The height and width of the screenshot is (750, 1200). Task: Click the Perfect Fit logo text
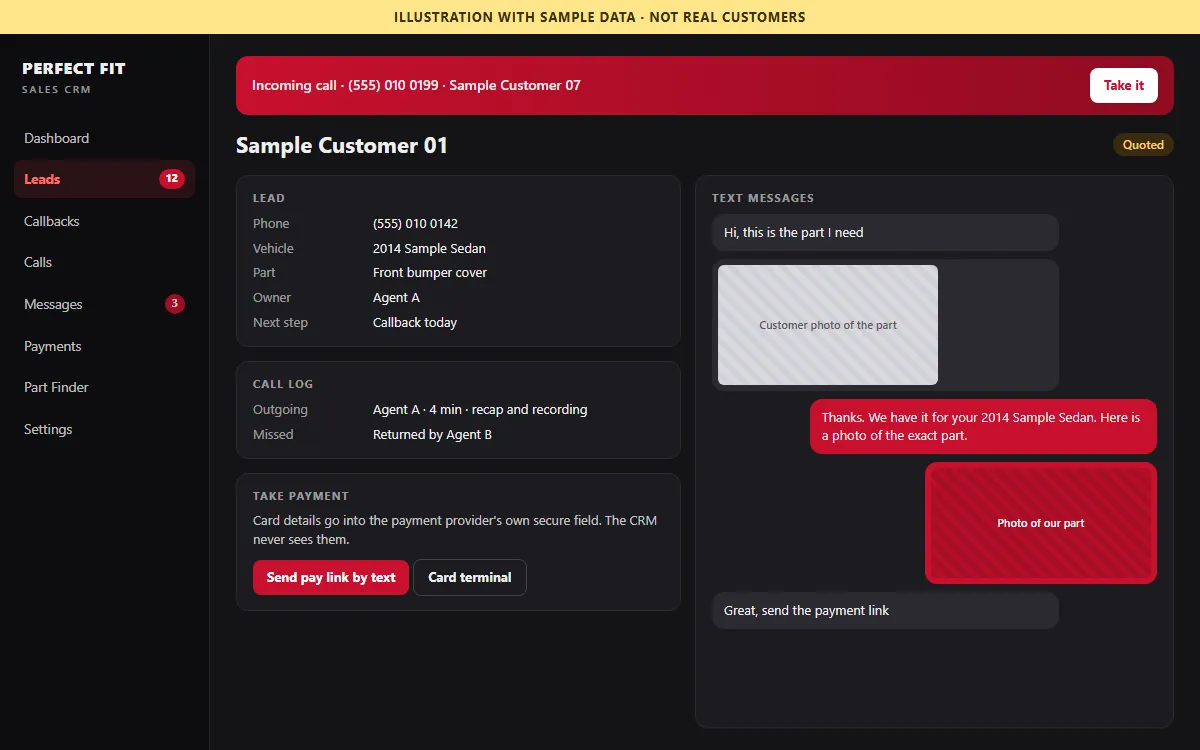pyautogui.click(x=74, y=69)
